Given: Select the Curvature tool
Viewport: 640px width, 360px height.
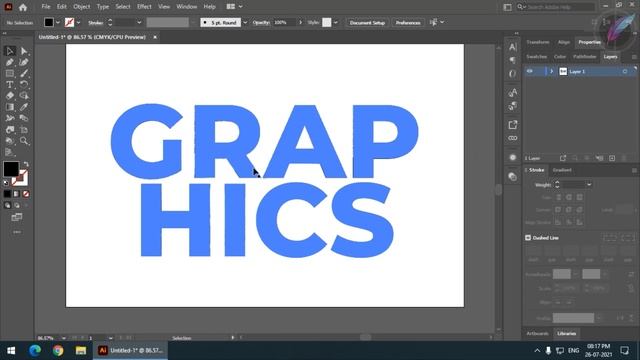Looking at the screenshot, I should pyautogui.click(x=24, y=62).
